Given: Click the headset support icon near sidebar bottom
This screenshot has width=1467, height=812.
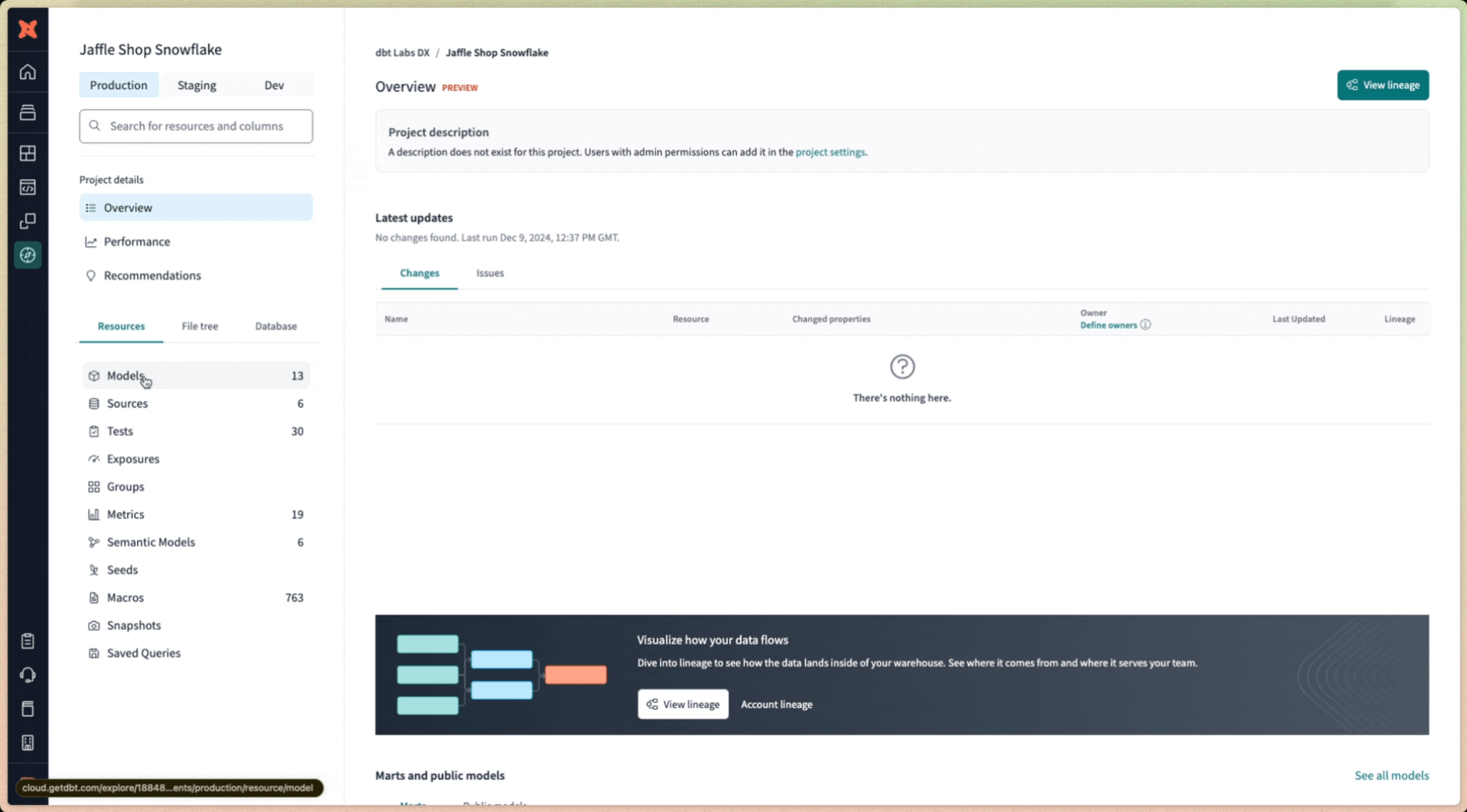Looking at the screenshot, I should pyautogui.click(x=28, y=675).
